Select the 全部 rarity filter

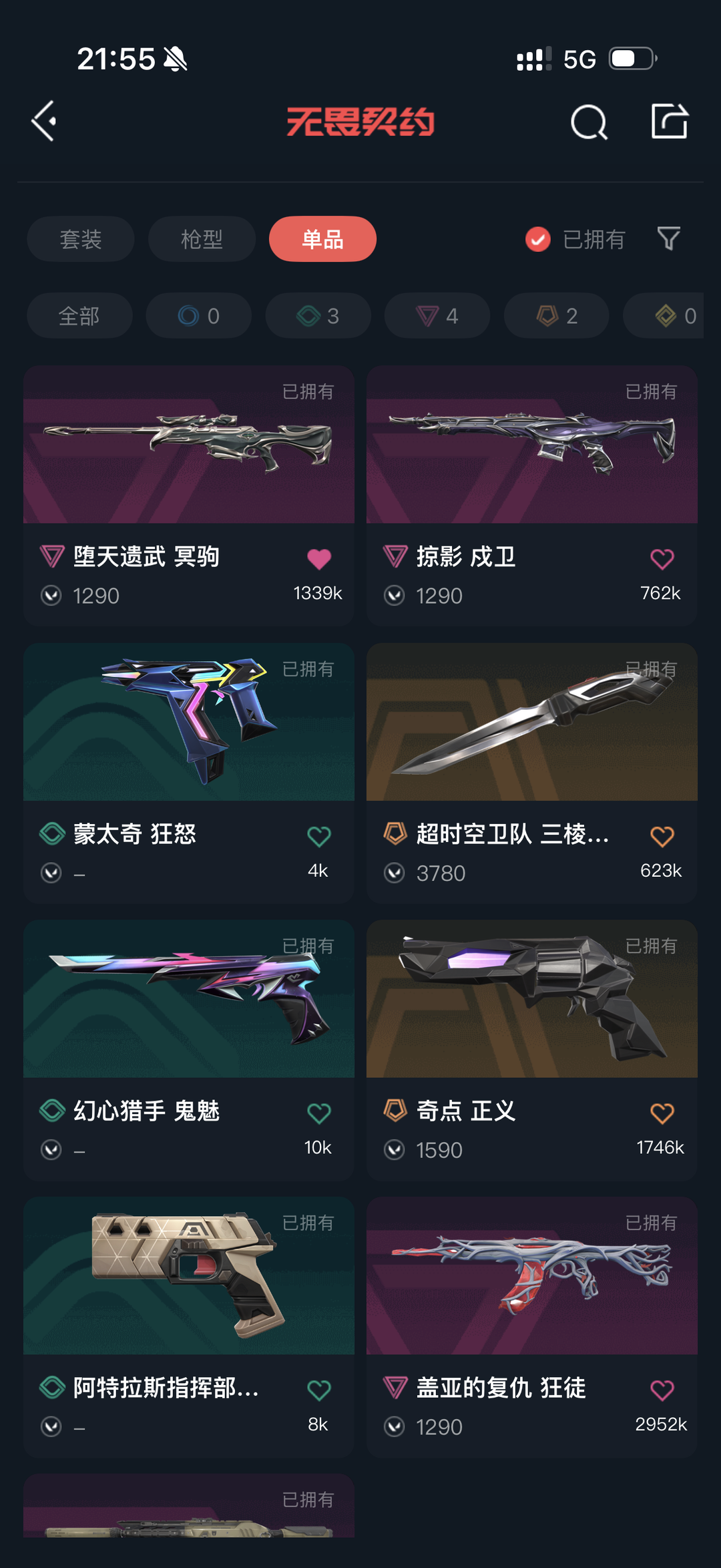click(79, 315)
